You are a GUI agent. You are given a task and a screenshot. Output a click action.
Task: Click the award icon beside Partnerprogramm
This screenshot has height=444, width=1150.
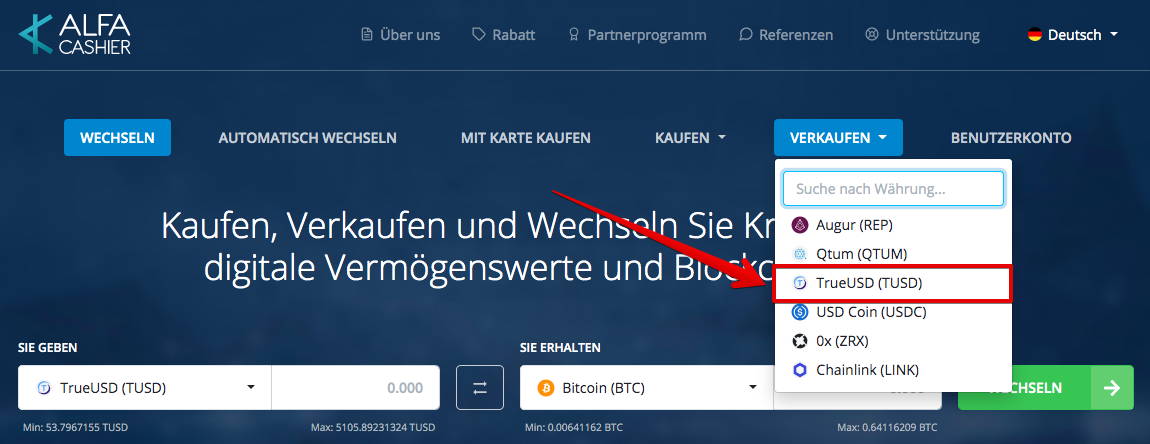coord(574,34)
